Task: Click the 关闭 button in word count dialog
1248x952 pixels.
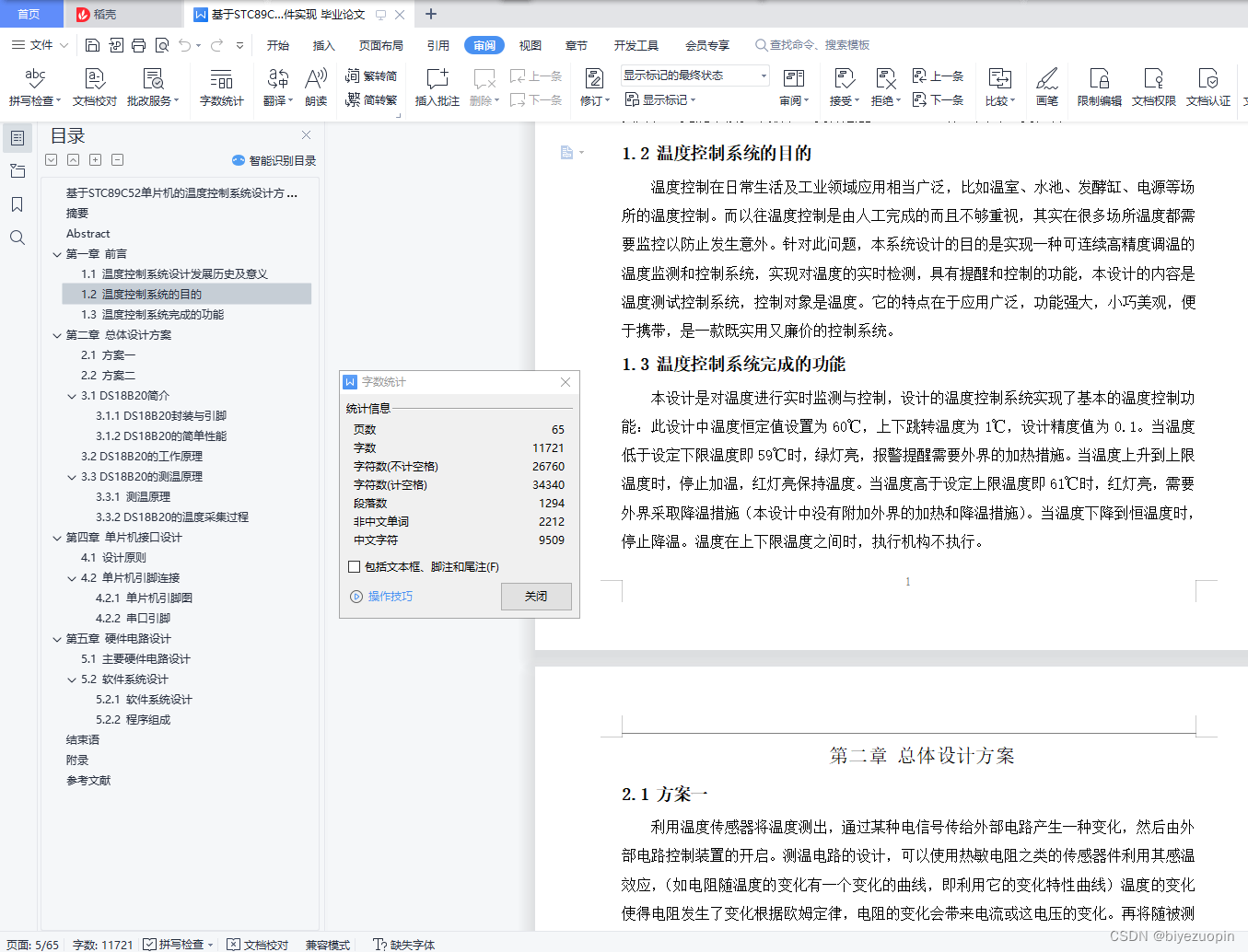Action: pos(536,596)
